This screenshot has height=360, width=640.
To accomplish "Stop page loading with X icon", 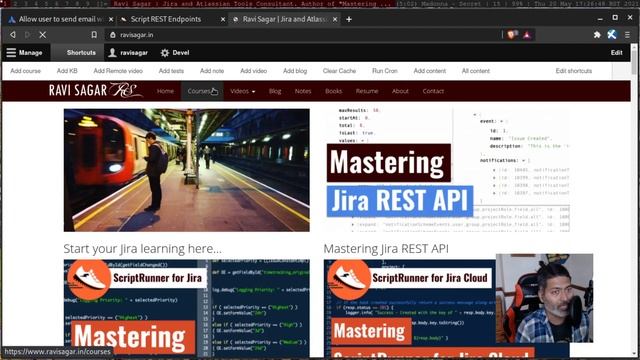I will (42, 35).
